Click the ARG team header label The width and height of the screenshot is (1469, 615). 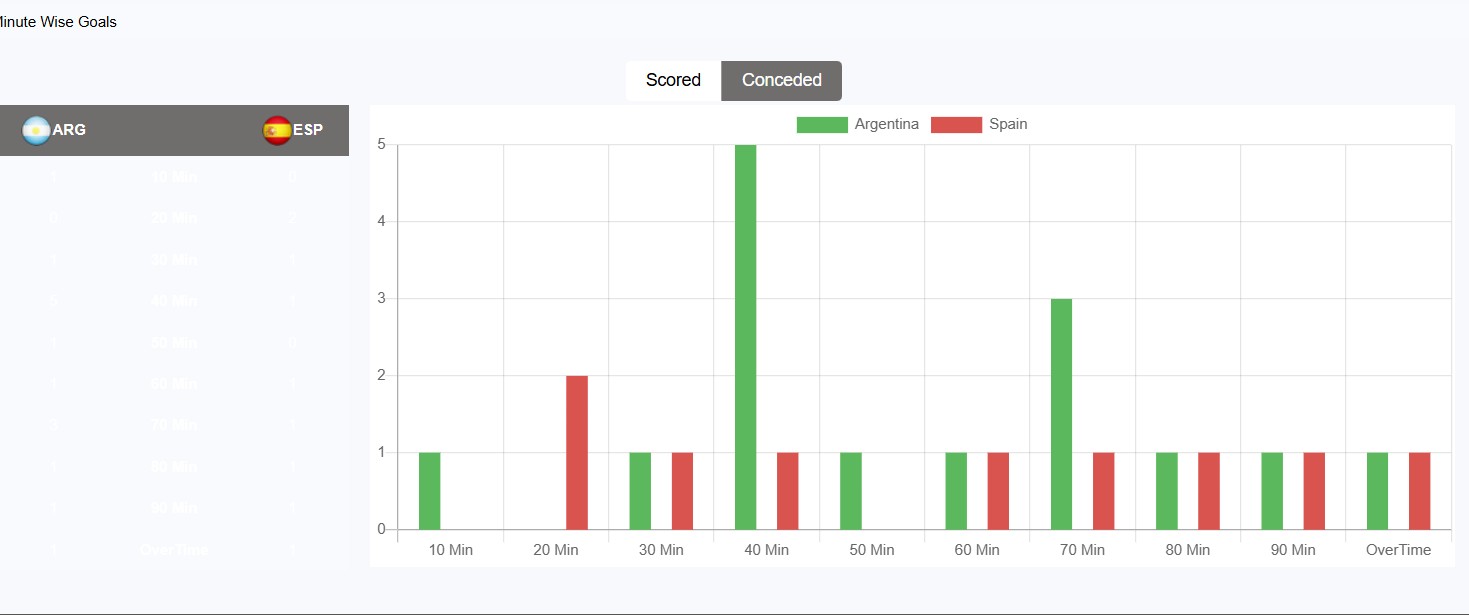[x=69, y=130]
